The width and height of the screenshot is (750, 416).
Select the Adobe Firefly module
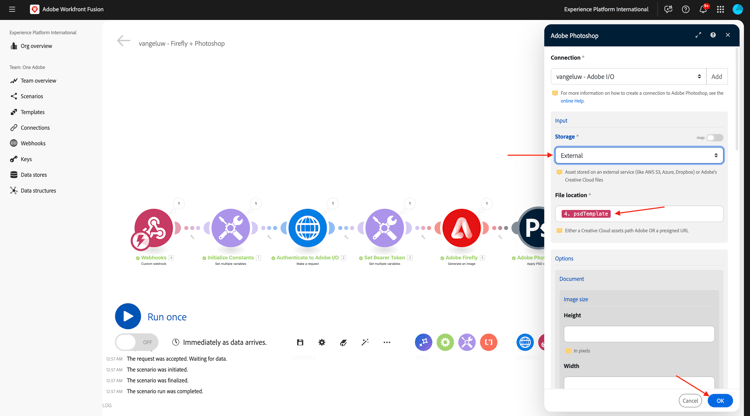pos(462,228)
